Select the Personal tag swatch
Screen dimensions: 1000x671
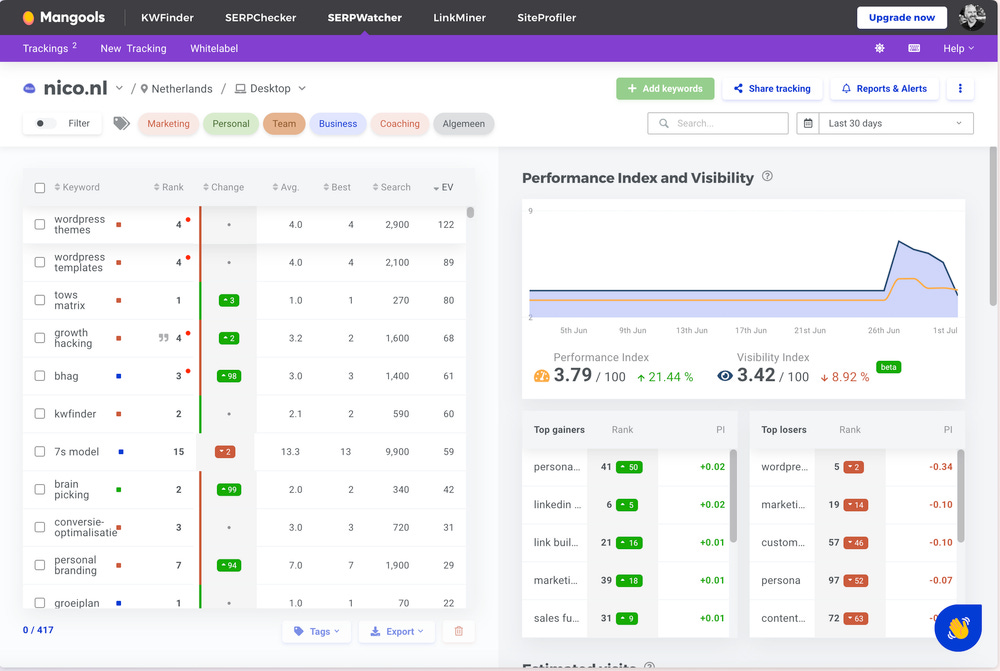click(231, 124)
